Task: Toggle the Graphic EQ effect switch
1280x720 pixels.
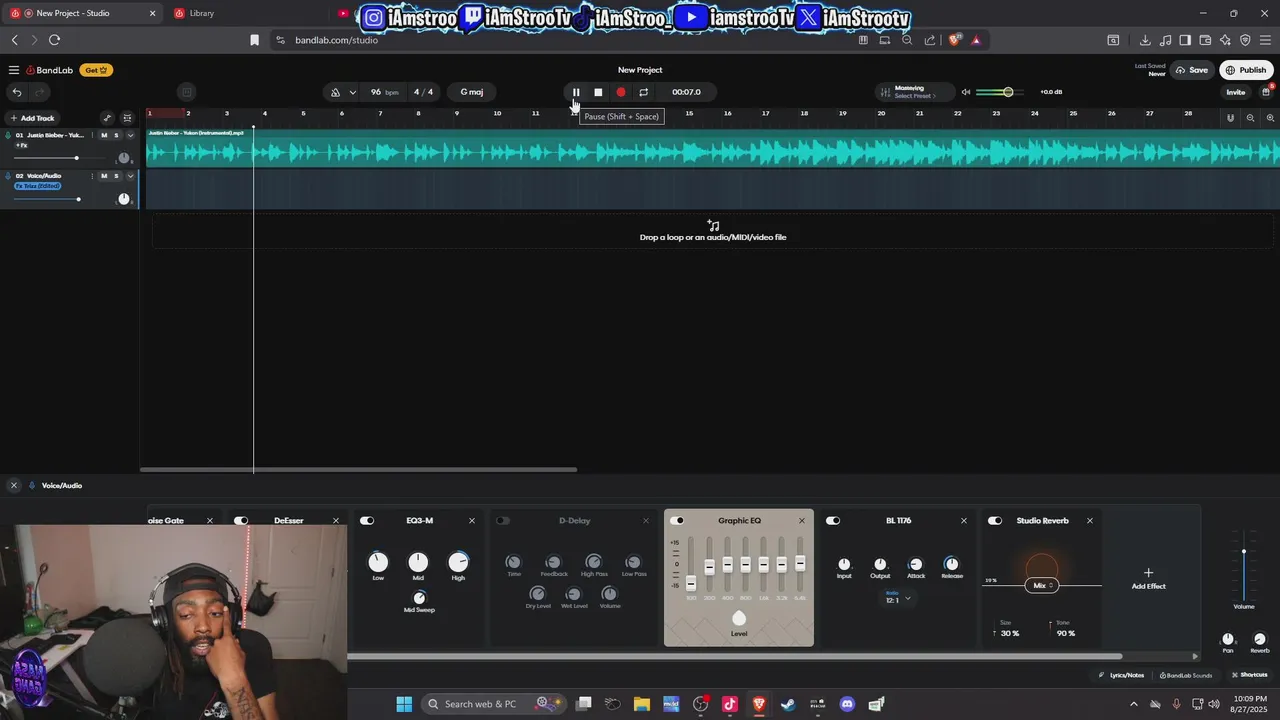Action: point(677,521)
